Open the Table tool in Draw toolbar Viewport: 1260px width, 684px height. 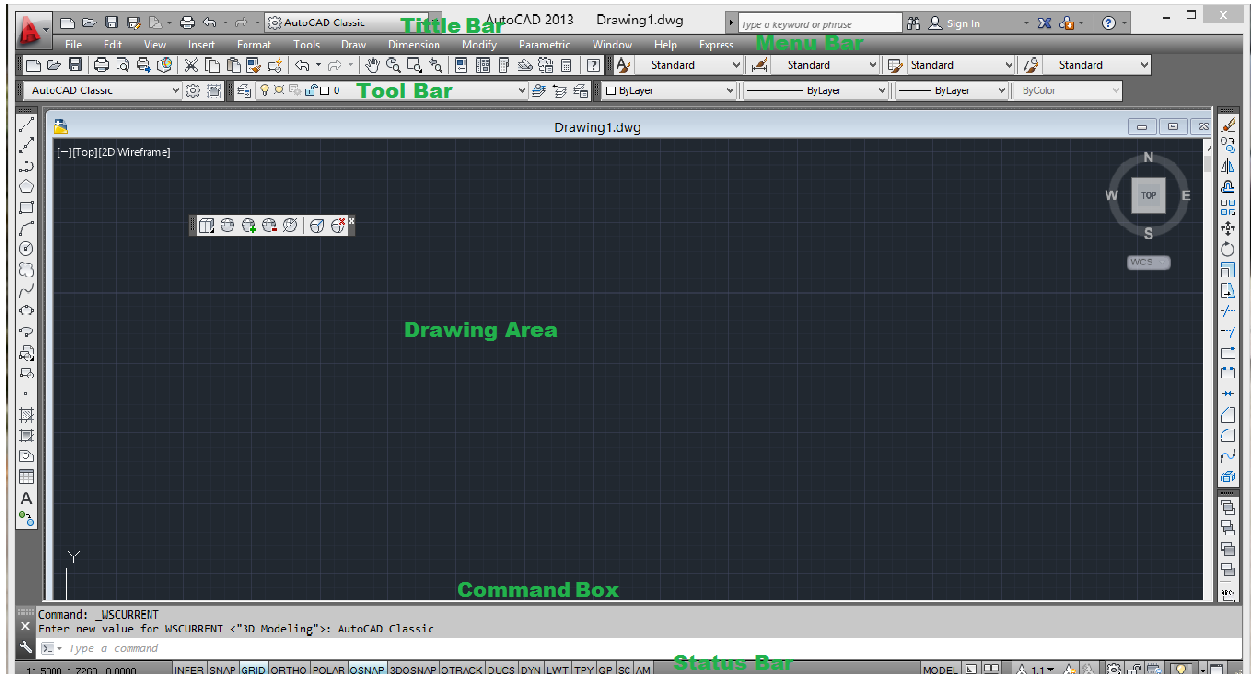tap(27, 477)
